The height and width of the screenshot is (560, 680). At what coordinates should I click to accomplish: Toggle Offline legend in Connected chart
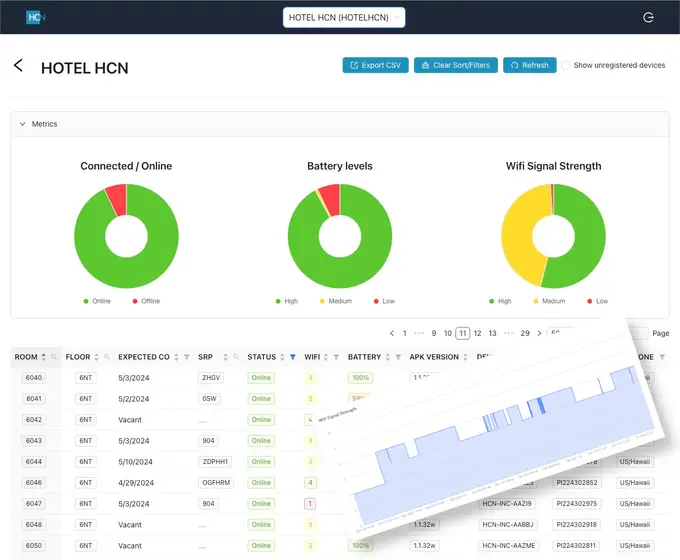tap(146, 301)
